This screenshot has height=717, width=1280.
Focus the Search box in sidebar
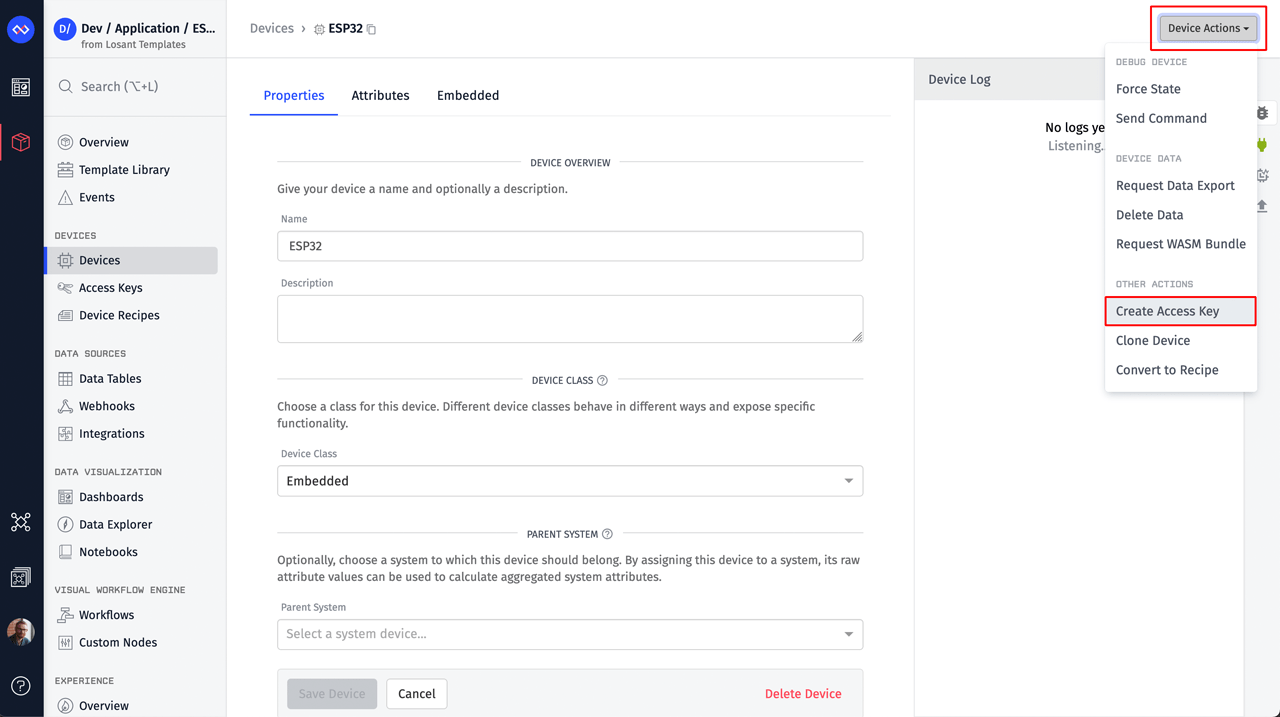[135, 87]
